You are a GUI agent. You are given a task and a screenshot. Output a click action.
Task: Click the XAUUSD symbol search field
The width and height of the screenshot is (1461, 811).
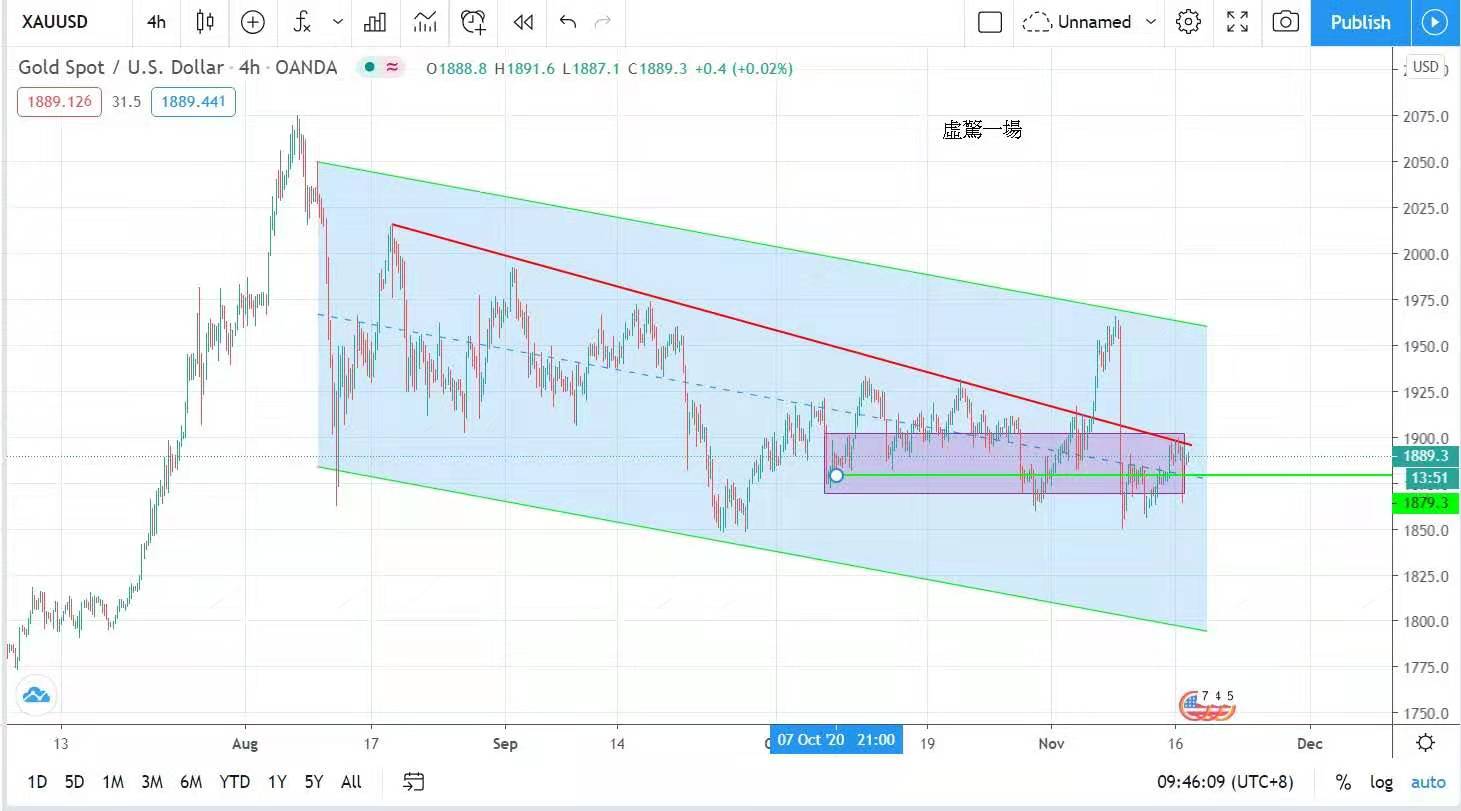pos(55,22)
